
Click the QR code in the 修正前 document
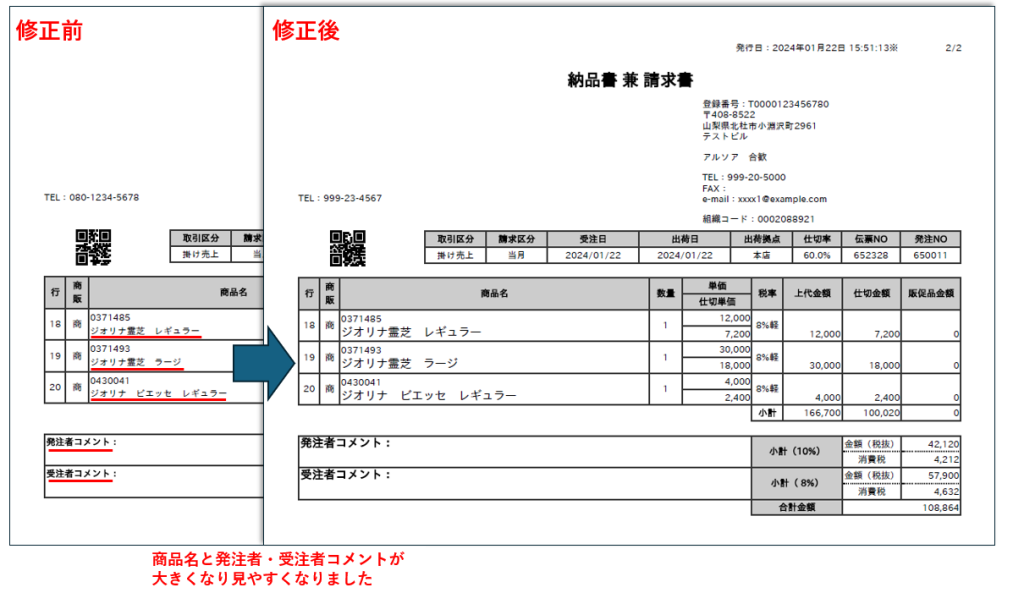(x=93, y=247)
